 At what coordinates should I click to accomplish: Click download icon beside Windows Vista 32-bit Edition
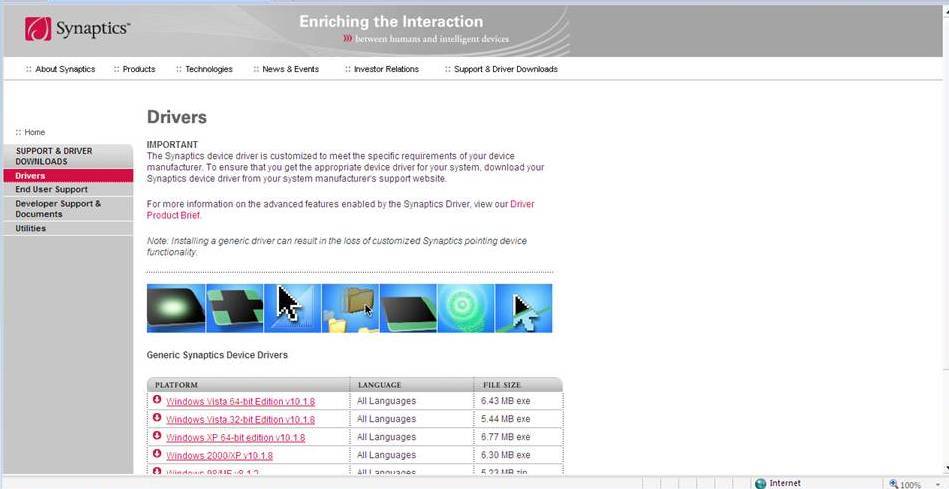coord(157,418)
